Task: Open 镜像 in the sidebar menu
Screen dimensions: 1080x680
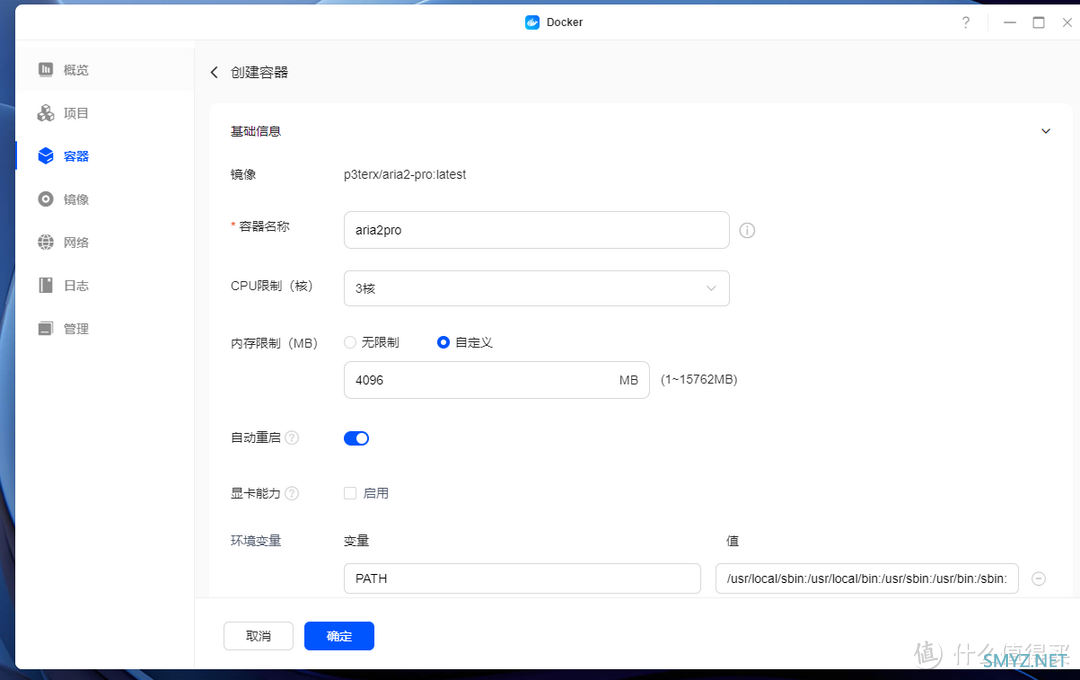Action: 105,199
